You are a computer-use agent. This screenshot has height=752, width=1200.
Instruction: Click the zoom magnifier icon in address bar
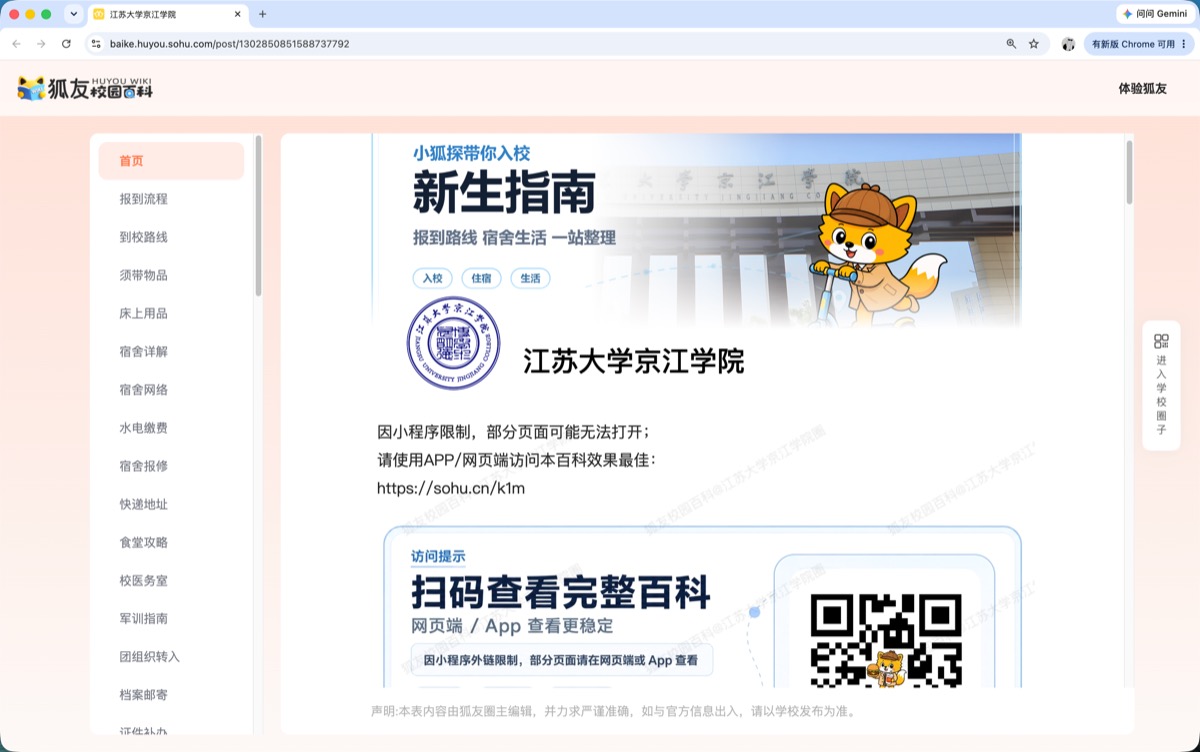1011,44
